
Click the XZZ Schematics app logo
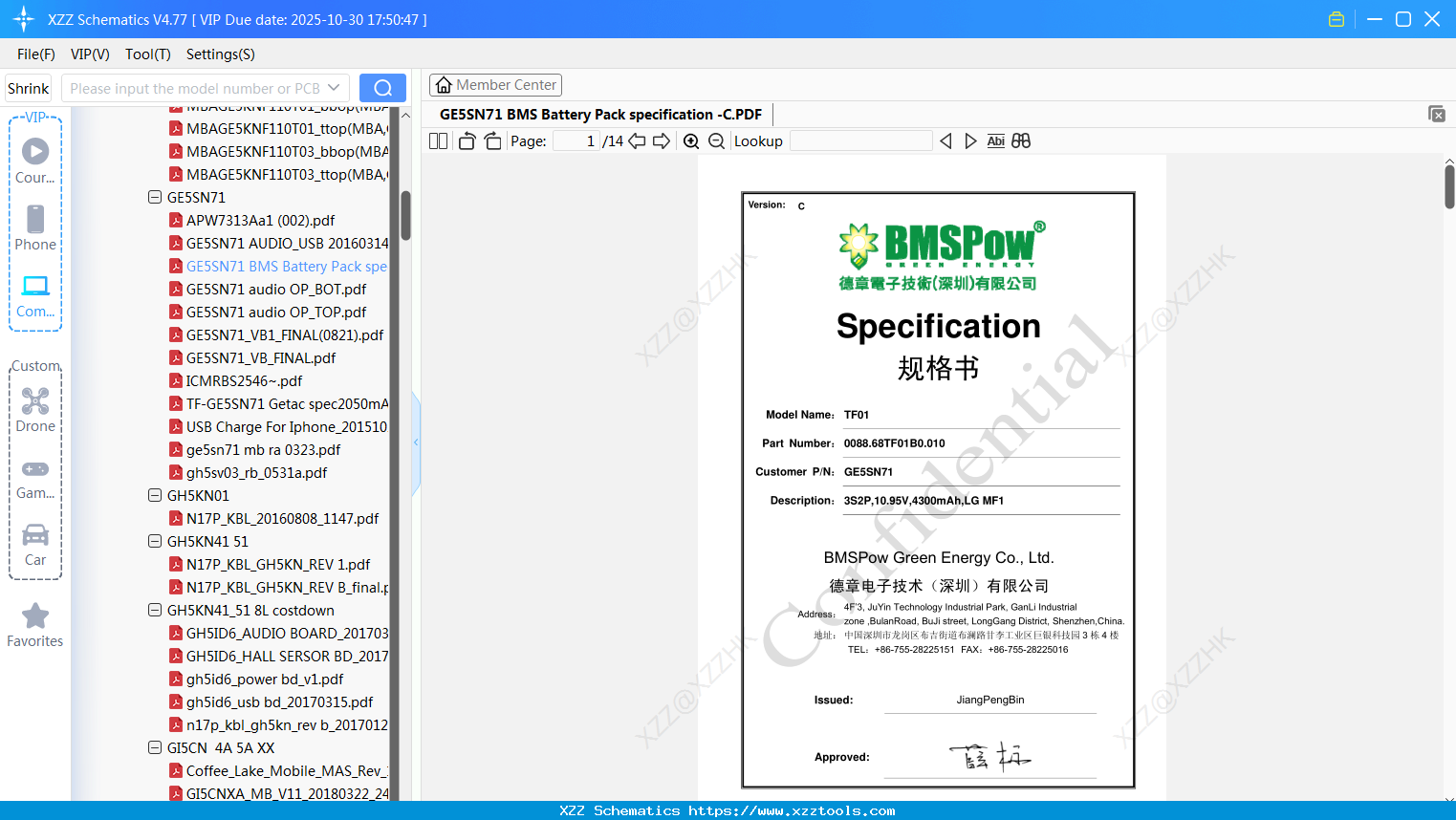point(24,19)
